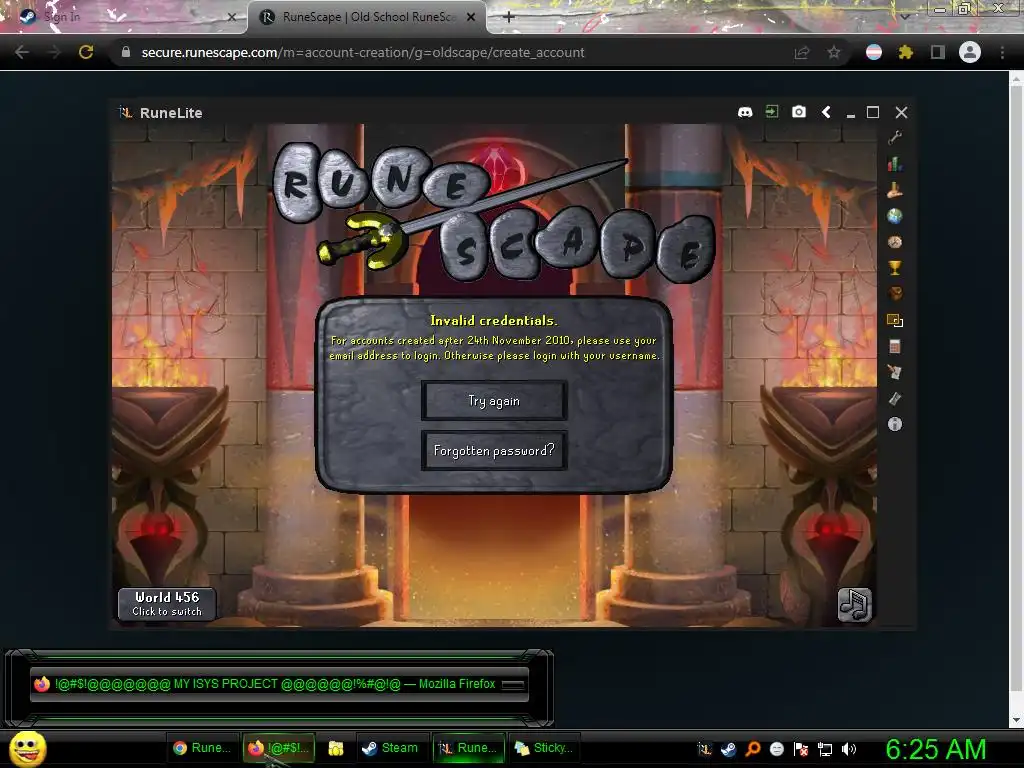The image size is (1024, 768).
Task: Open the Chrome three-dot menu
Action: pyautogui.click(x=1002, y=52)
